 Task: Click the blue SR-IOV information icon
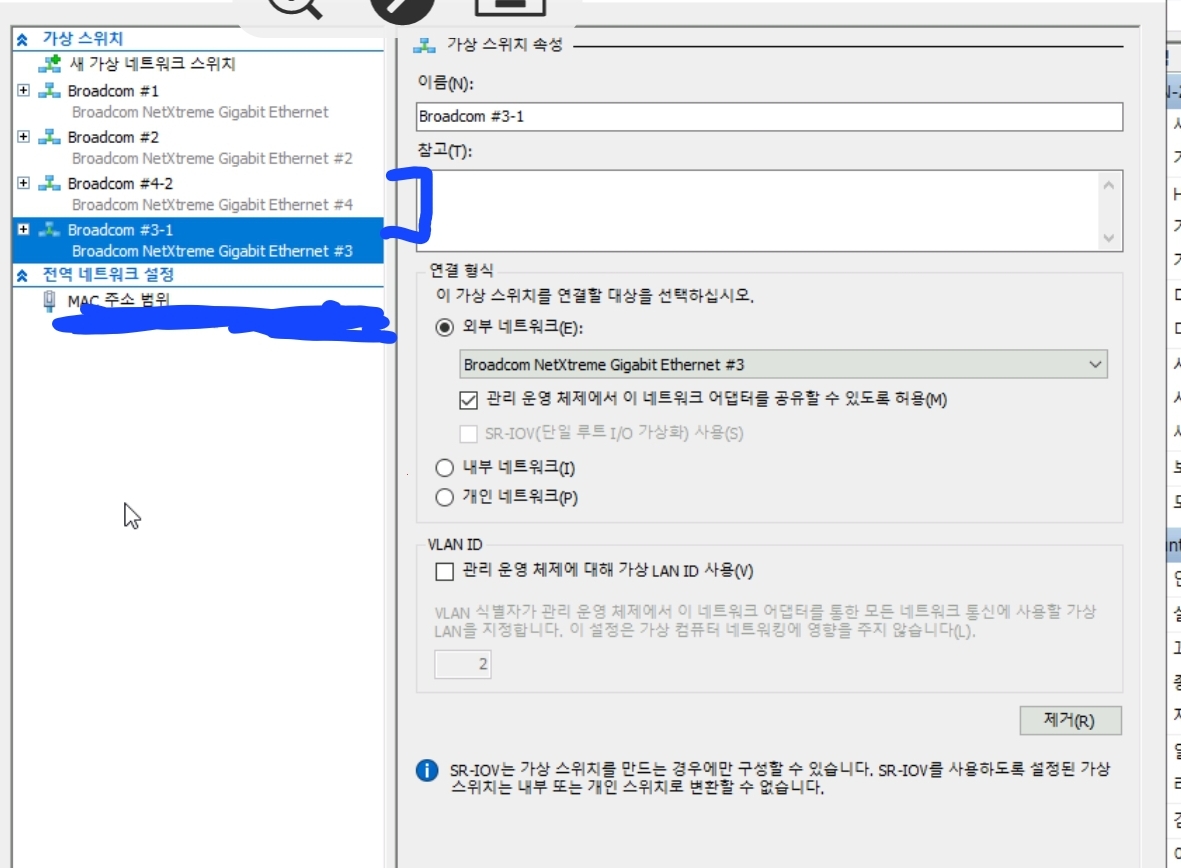[426, 770]
